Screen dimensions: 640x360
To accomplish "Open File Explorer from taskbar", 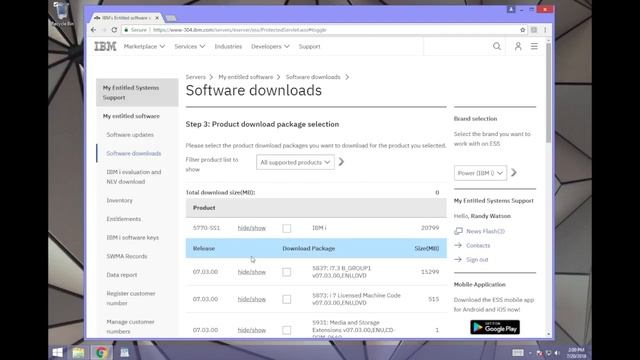I will tap(78, 352).
